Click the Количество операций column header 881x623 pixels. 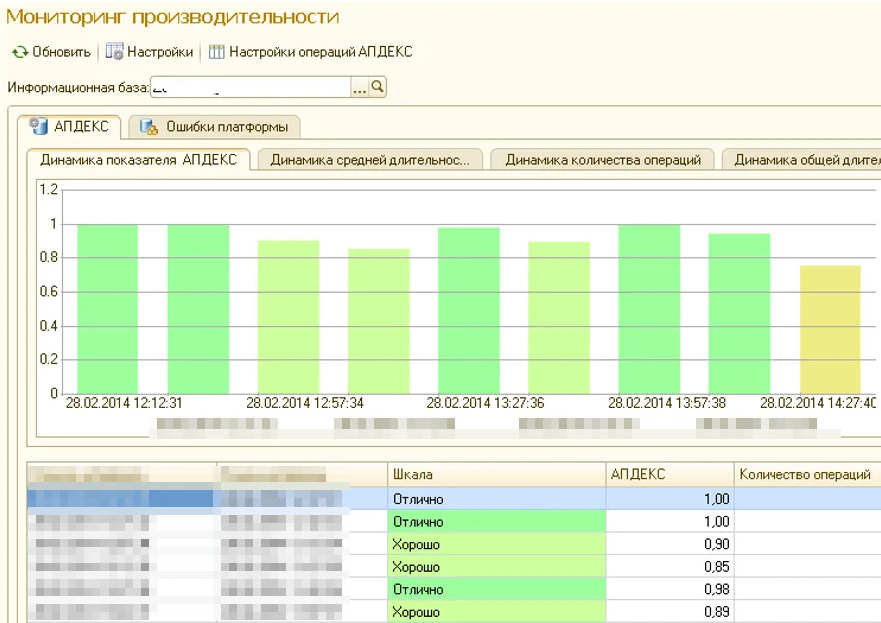(x=805, y=475)
